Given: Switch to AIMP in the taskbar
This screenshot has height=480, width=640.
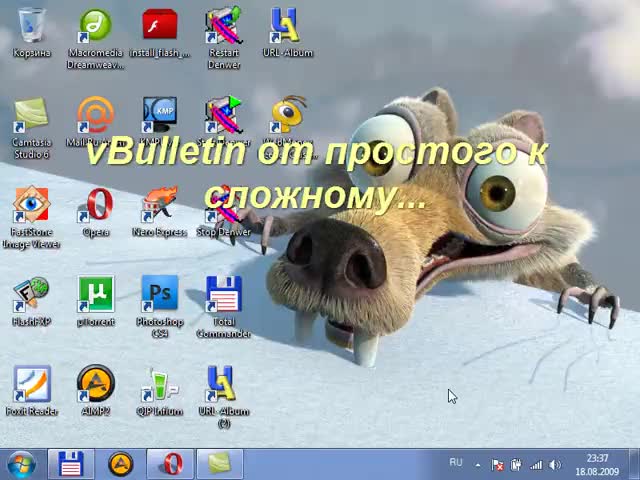Looking at the screenshot, I should pyautogui.click(x=121, y=464).
